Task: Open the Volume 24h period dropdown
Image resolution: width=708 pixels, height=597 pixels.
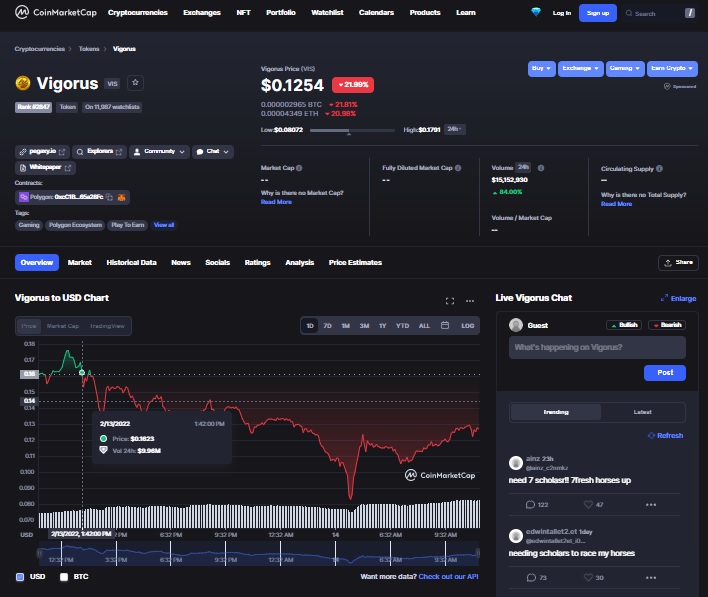Action: point(523,168)
